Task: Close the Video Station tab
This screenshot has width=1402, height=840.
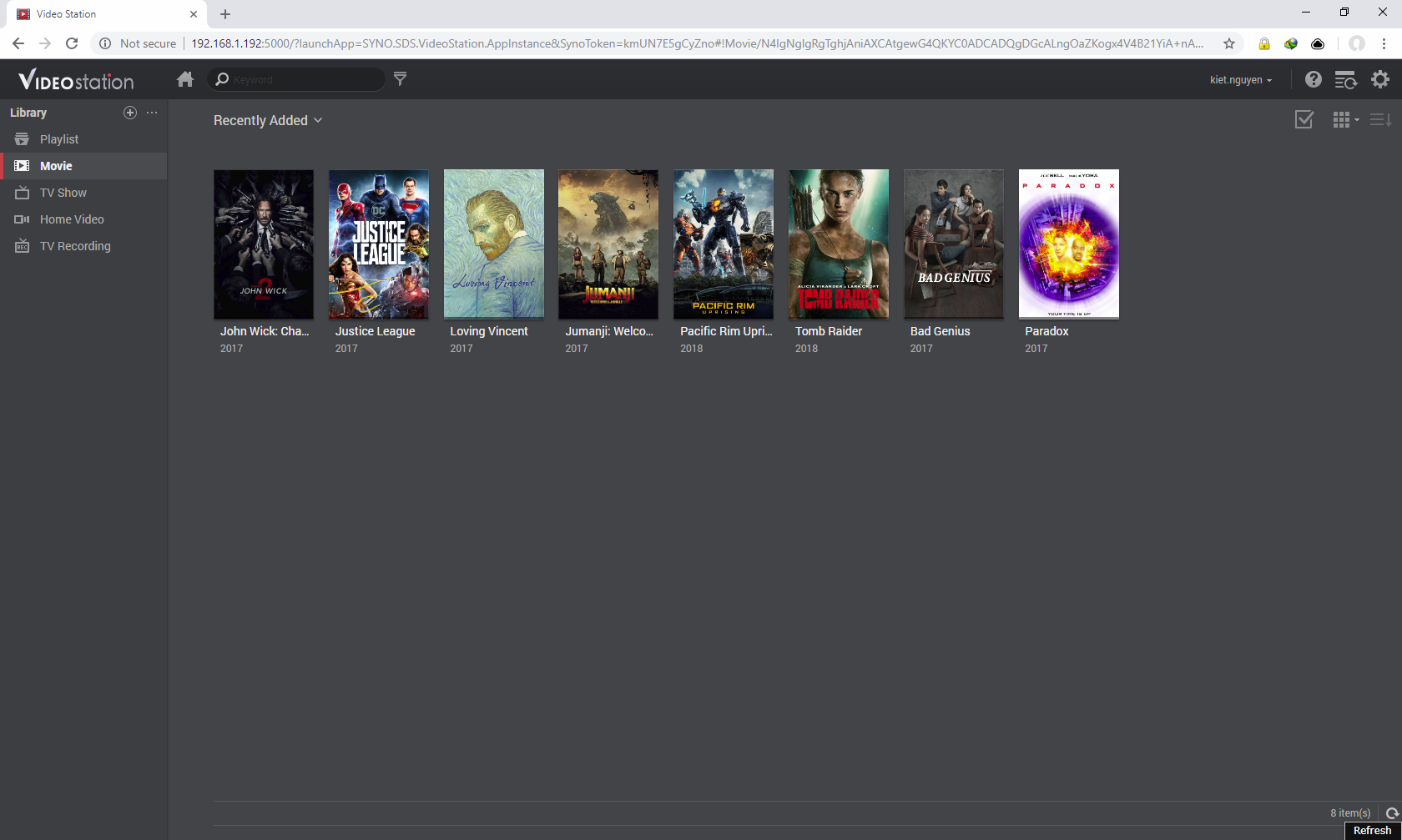Action: coord(194,14)
